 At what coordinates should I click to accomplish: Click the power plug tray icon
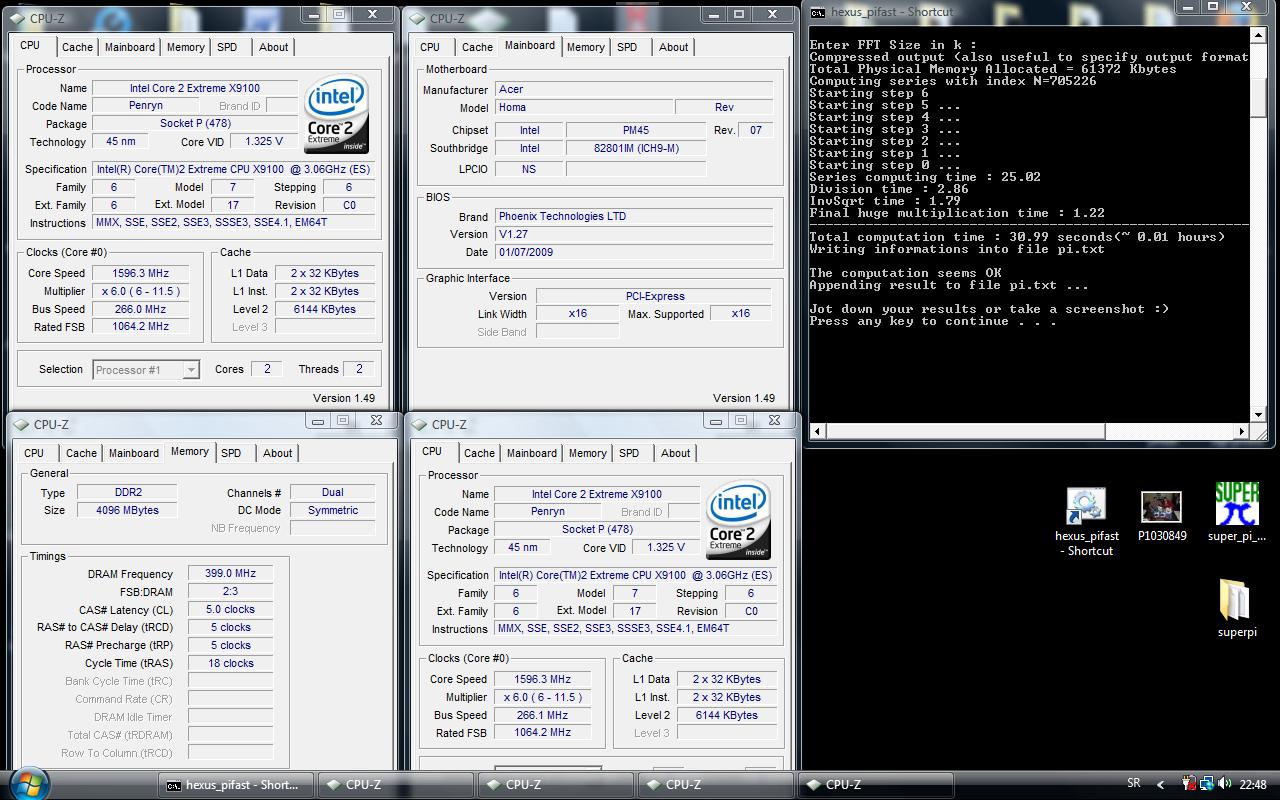pos(1189,784)
